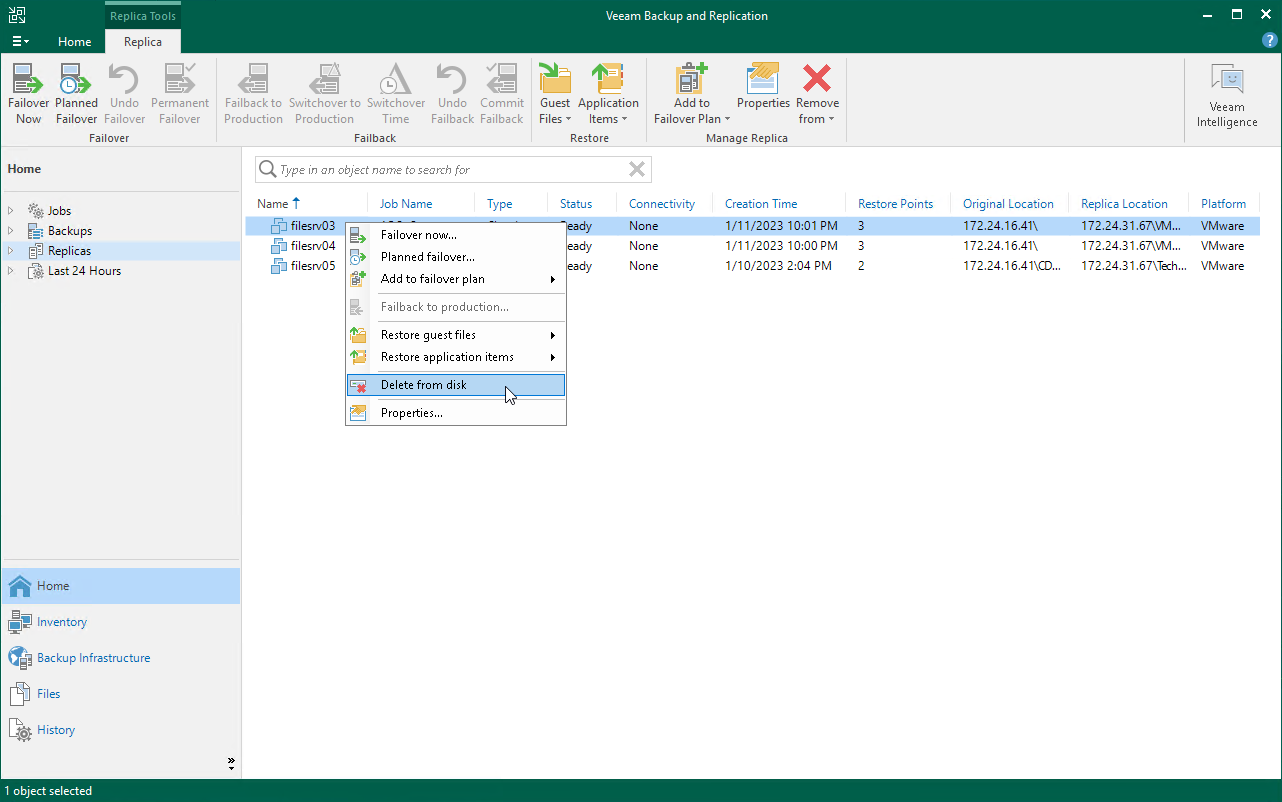Select the Replica ribbon tab
This screenshot has width=1282, height=802.
(x=143, y=42)
